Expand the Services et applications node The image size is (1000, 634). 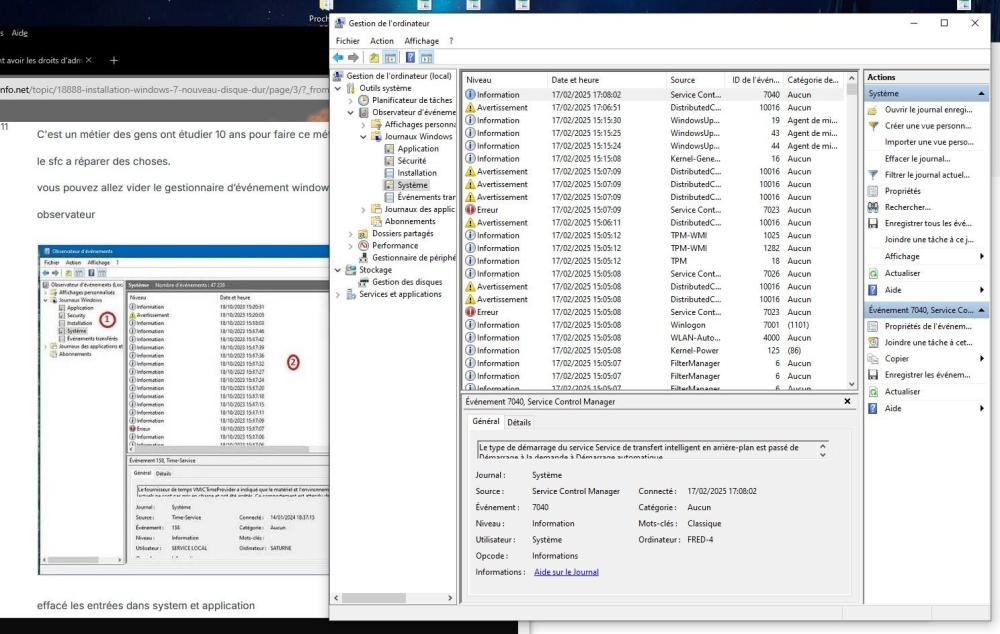[x=339, y=294]
